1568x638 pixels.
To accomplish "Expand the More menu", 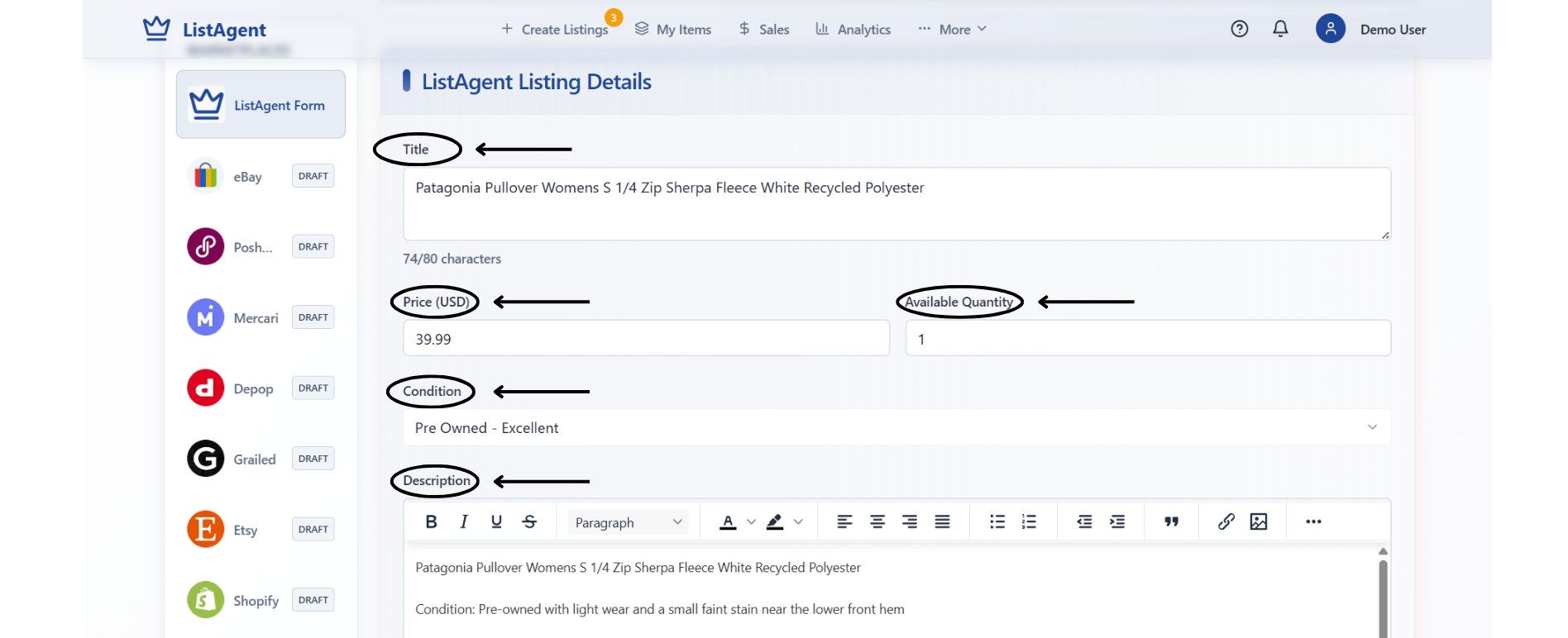I will (x=953, y=29).
